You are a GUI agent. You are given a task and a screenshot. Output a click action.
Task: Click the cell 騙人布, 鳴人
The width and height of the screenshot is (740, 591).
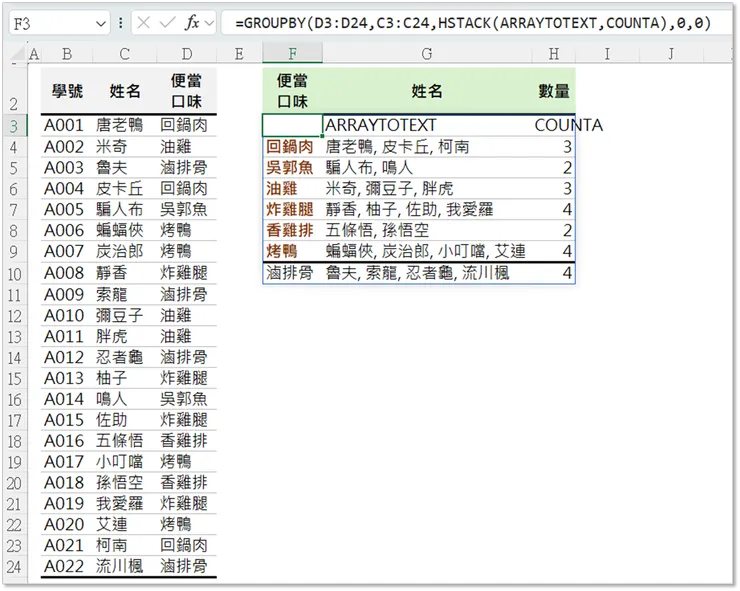(x=427, y=168)
